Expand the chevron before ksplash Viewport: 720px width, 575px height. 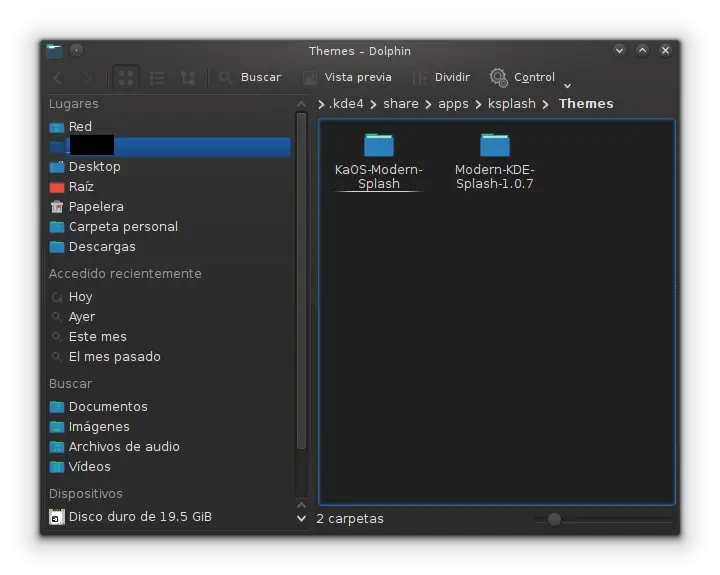pos(478,105)
